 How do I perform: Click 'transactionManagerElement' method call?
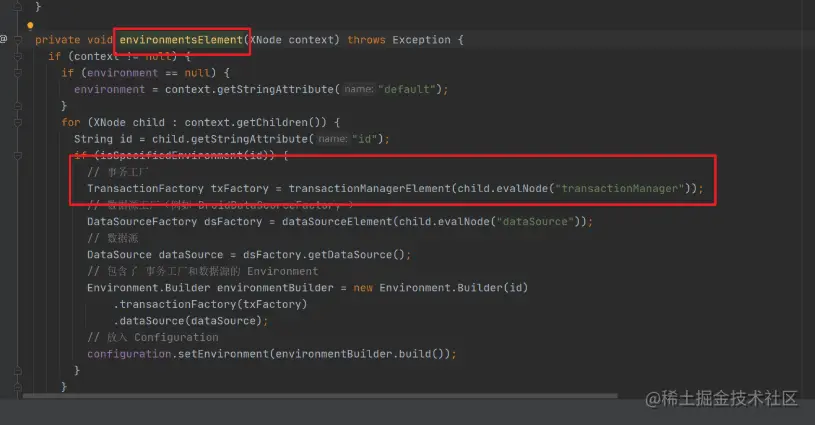click(x=370, y=189)
